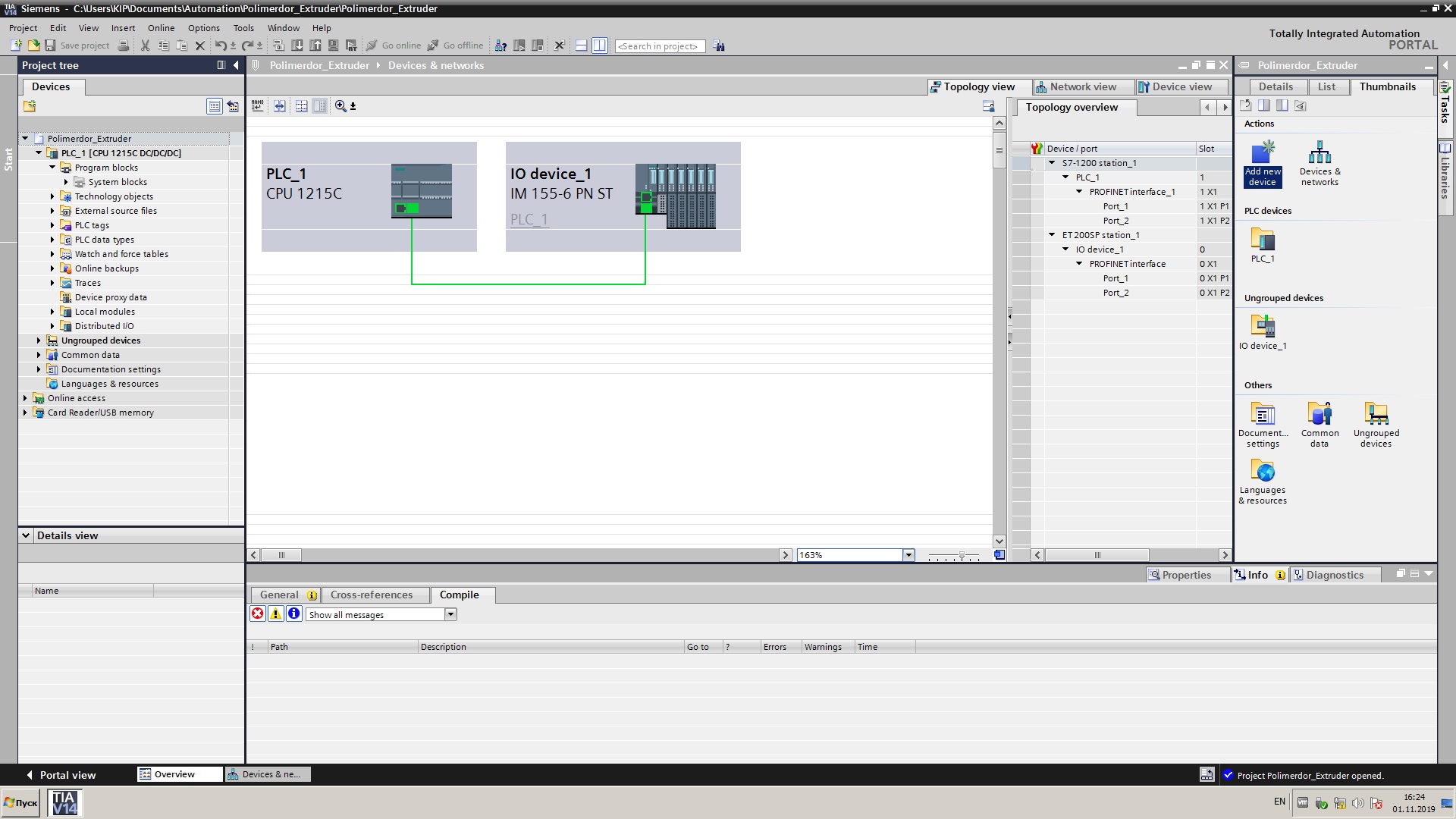
Task: Adjust the topology zoom slider
Action: click(962, 556)
